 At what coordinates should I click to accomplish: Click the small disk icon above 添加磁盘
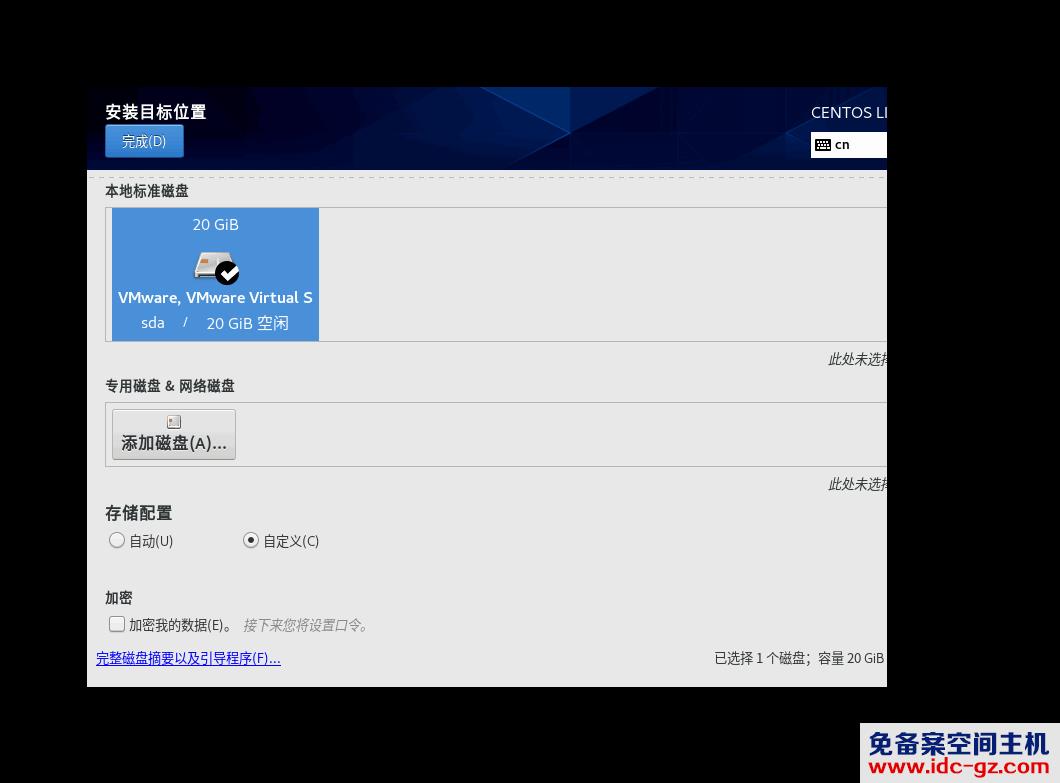[174, 422]
